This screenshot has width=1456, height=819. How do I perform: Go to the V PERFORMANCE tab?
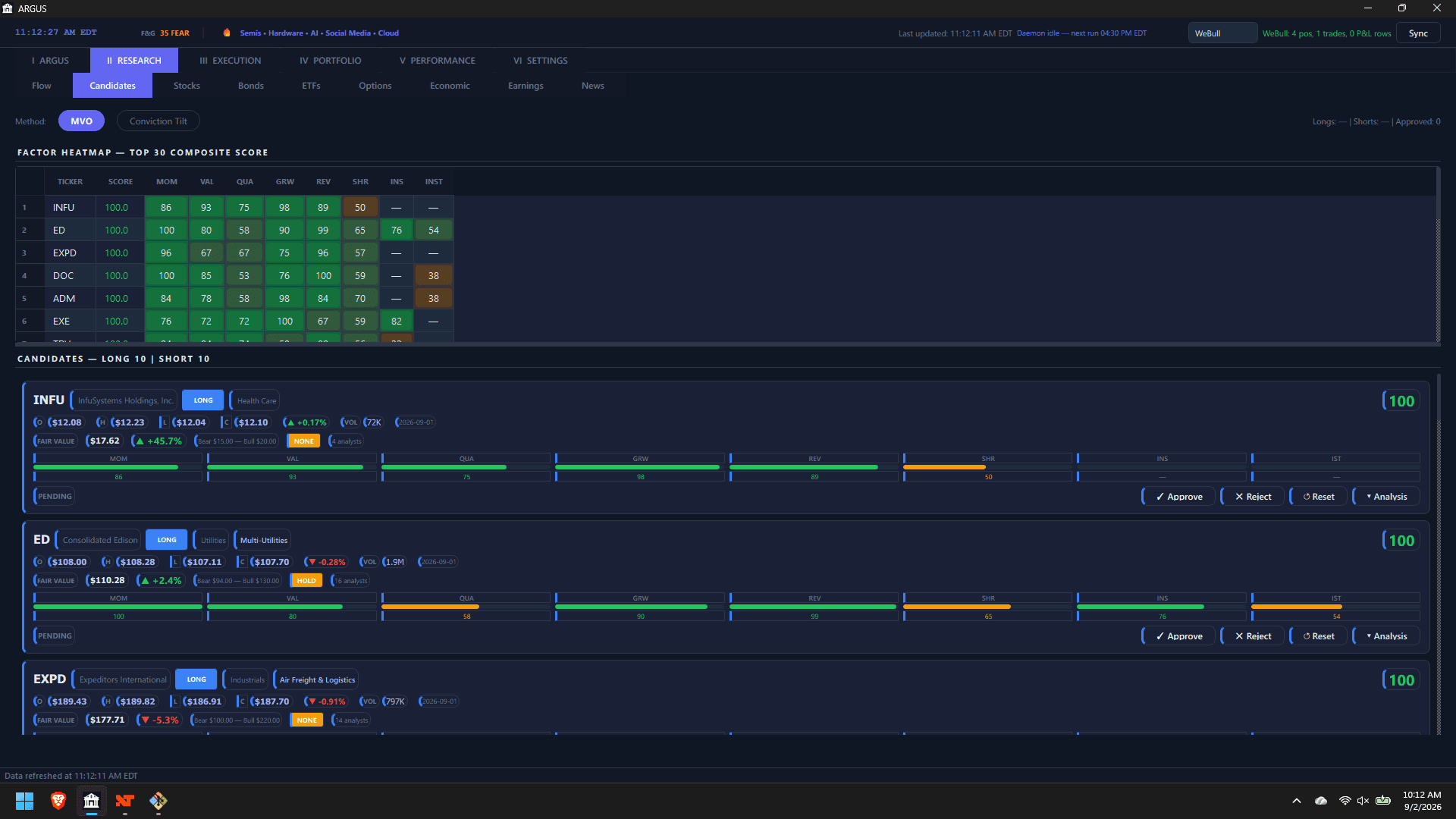pyautogui.click(x=438, y=61)
